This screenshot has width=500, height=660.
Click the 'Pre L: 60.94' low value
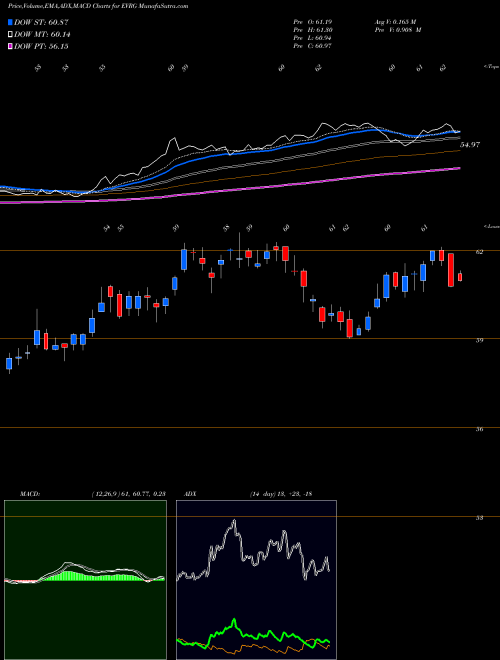tap(313, 38)
